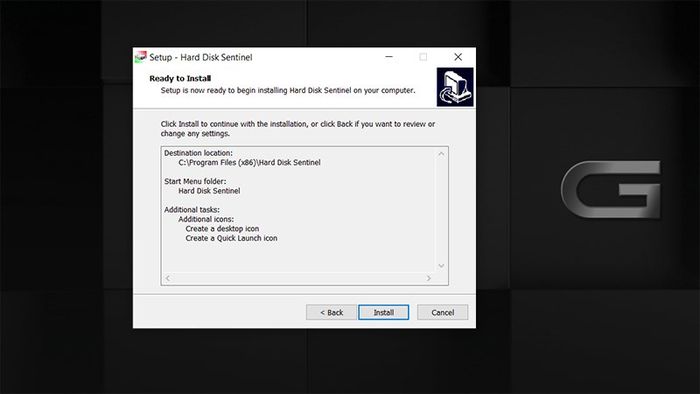
Task: Click the disabled maximize button in title bar
Action: 423,57
